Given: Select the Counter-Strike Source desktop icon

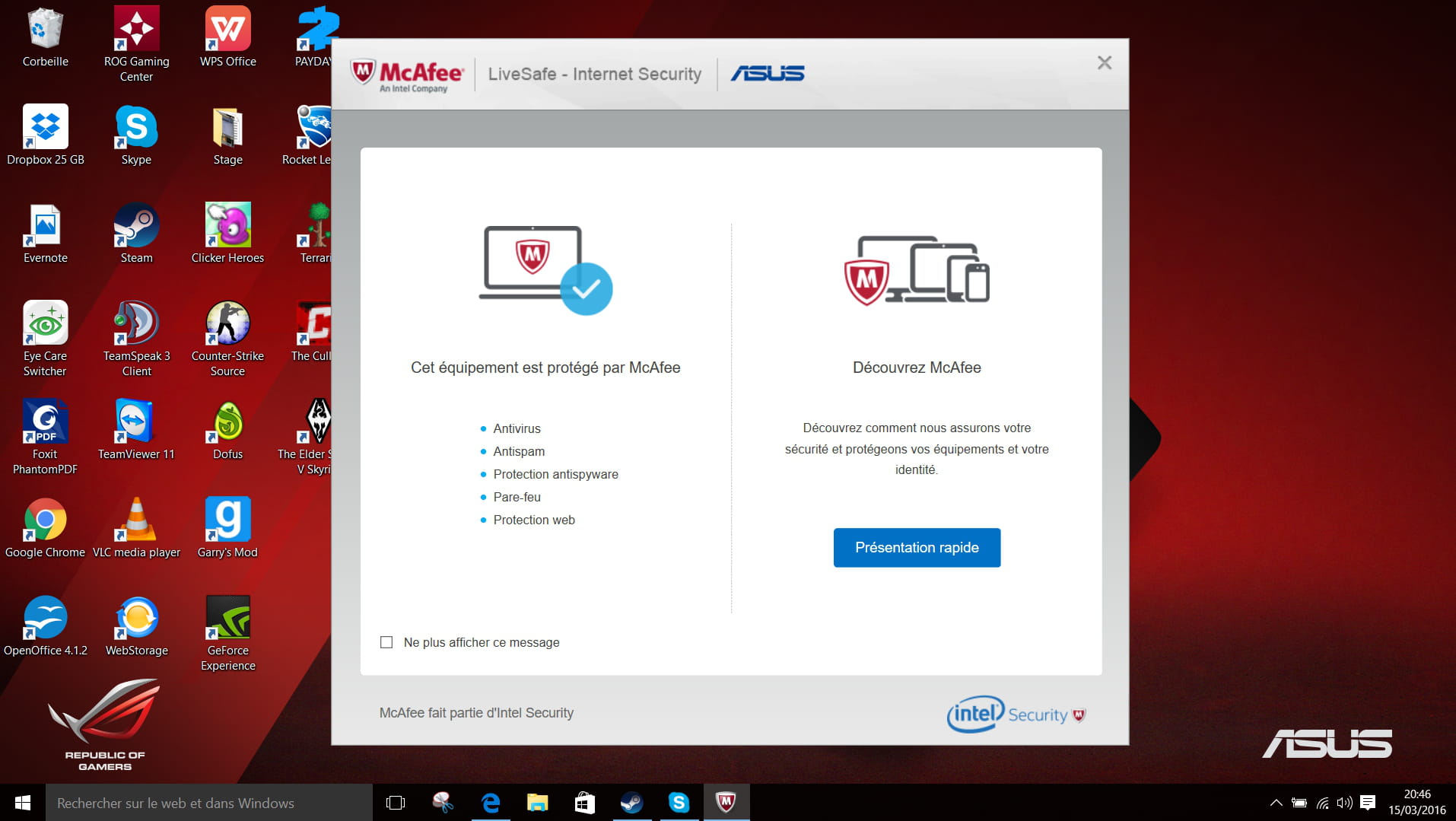Looking at the screenshot, I should click(x=228, y=339).
